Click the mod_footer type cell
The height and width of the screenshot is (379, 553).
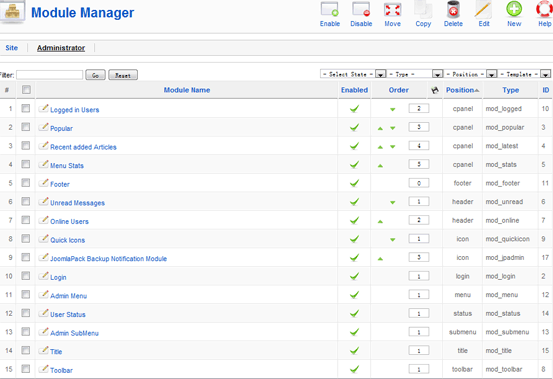[x=503, y=183]
